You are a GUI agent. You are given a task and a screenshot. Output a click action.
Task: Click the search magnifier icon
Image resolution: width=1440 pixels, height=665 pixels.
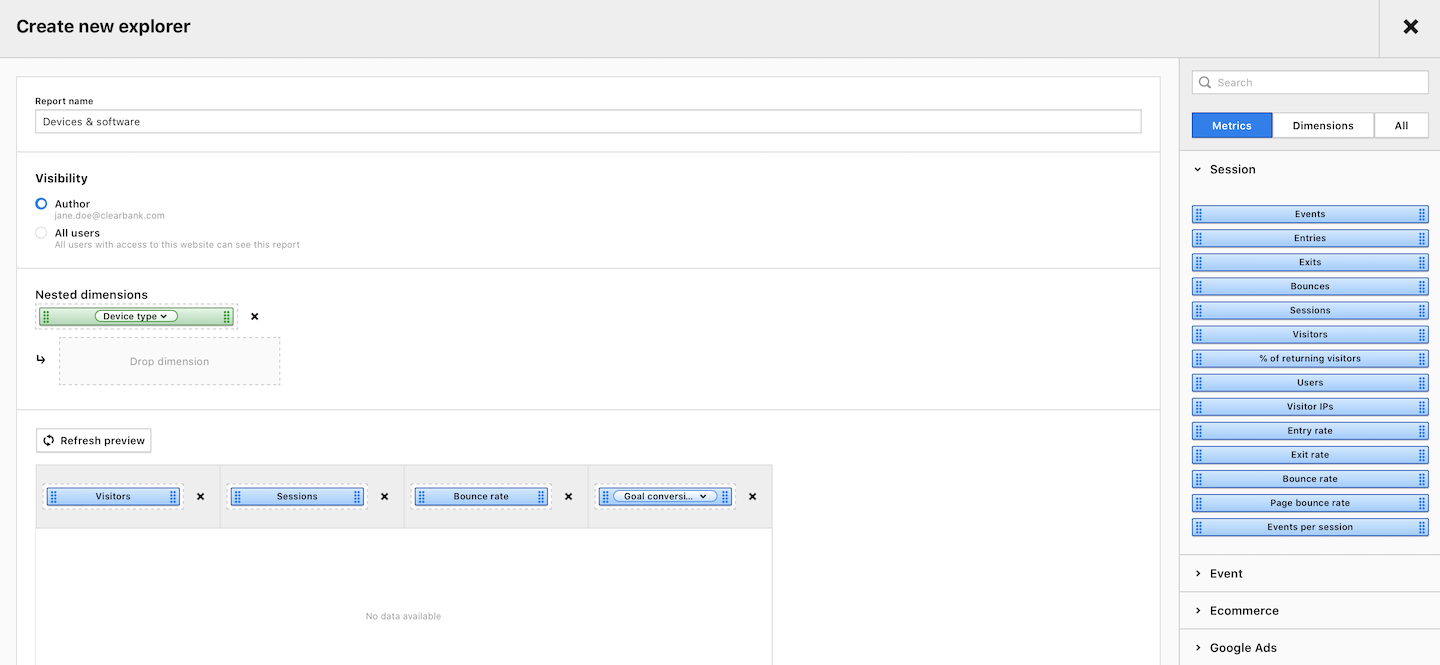[1205, 83]
